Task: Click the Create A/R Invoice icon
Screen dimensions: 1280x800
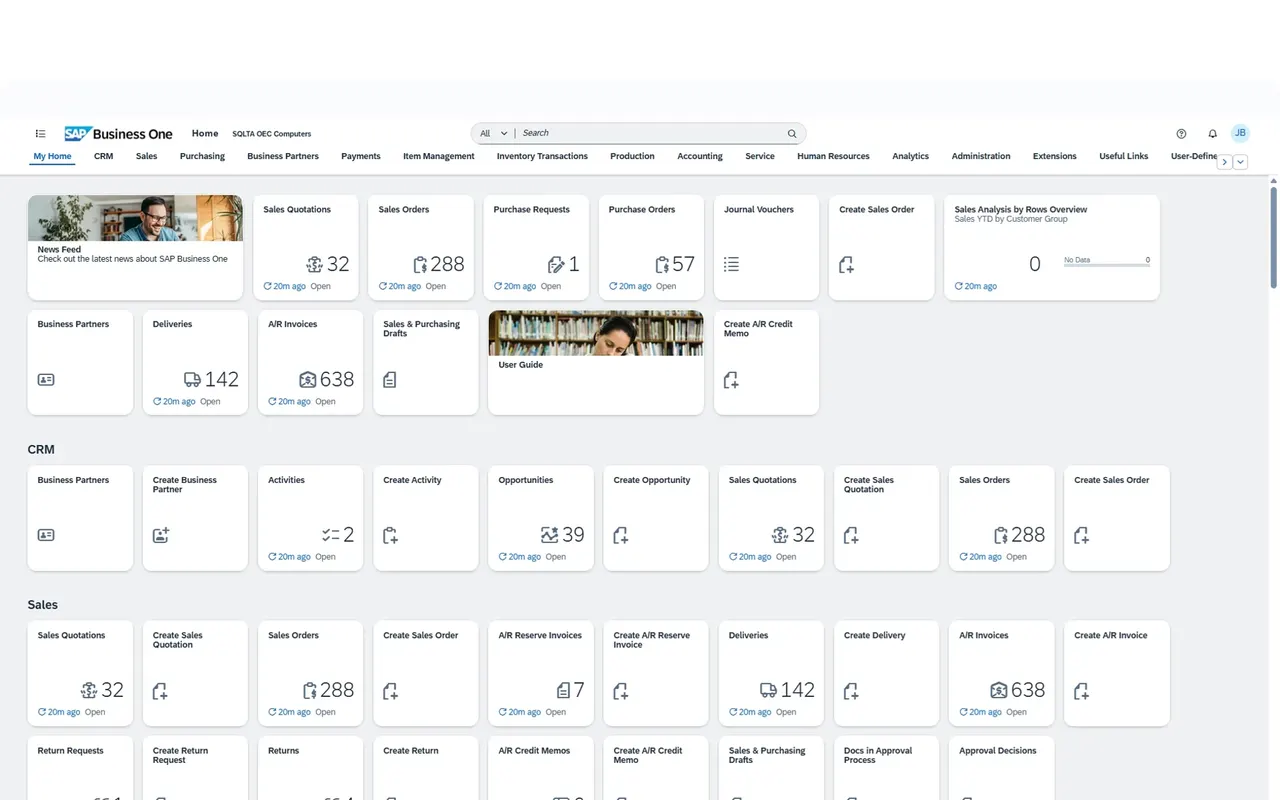Action: point(1081,691)
